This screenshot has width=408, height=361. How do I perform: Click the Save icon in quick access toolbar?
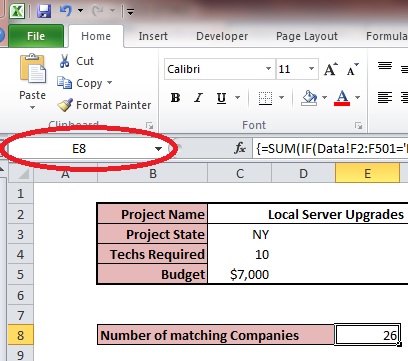click(44, 11)
